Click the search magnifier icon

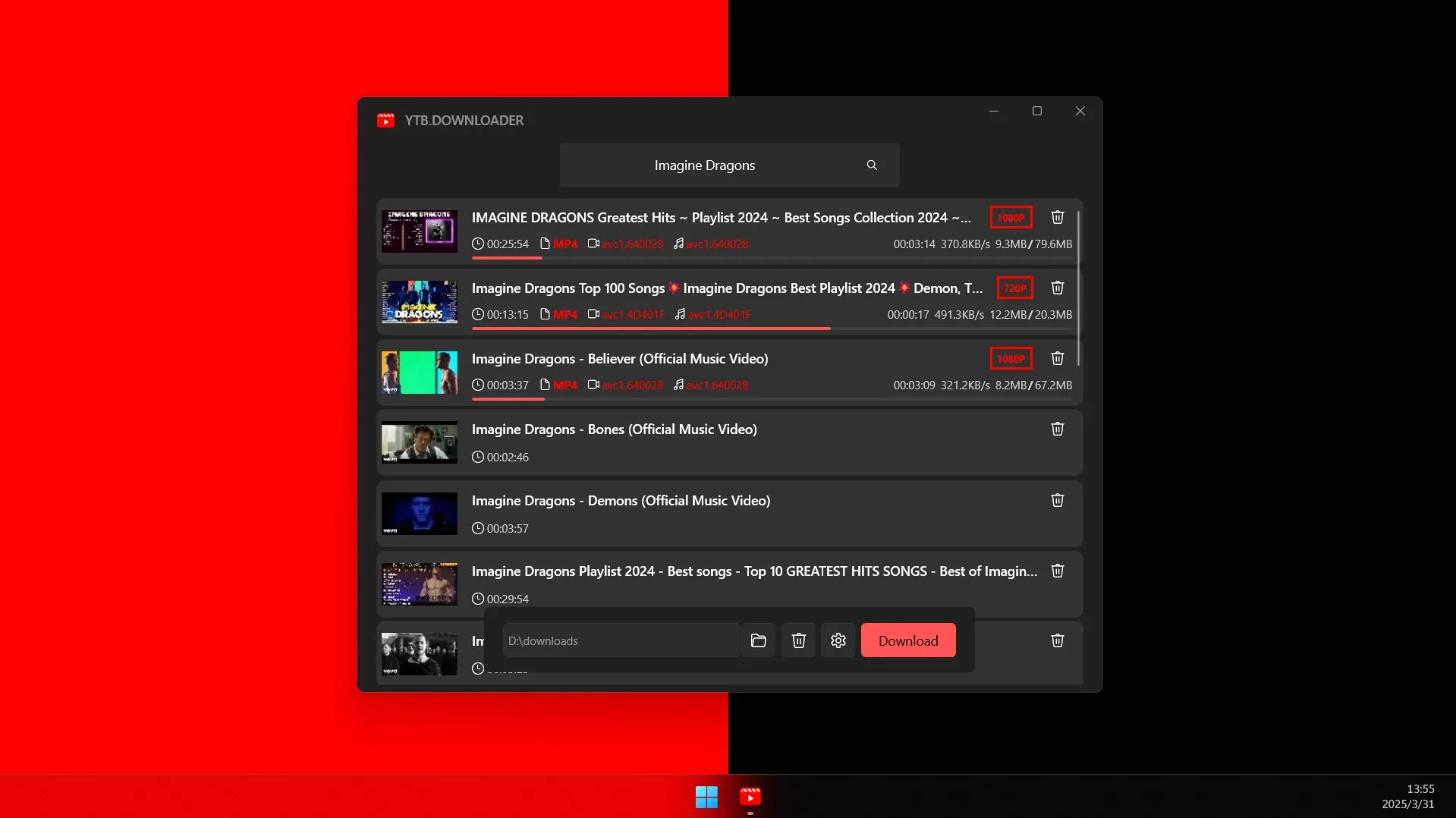872,165
